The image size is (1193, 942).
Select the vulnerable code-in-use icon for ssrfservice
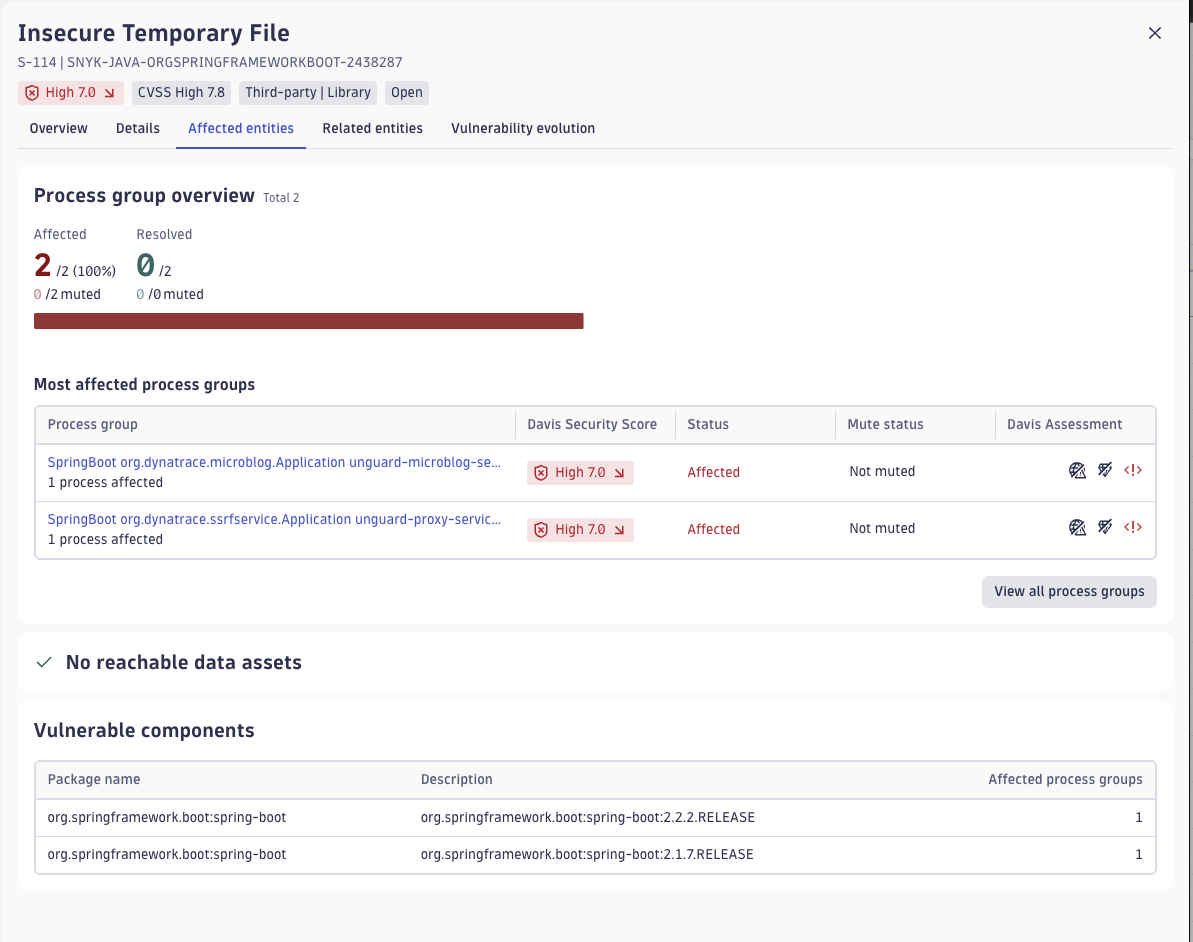1132,527
